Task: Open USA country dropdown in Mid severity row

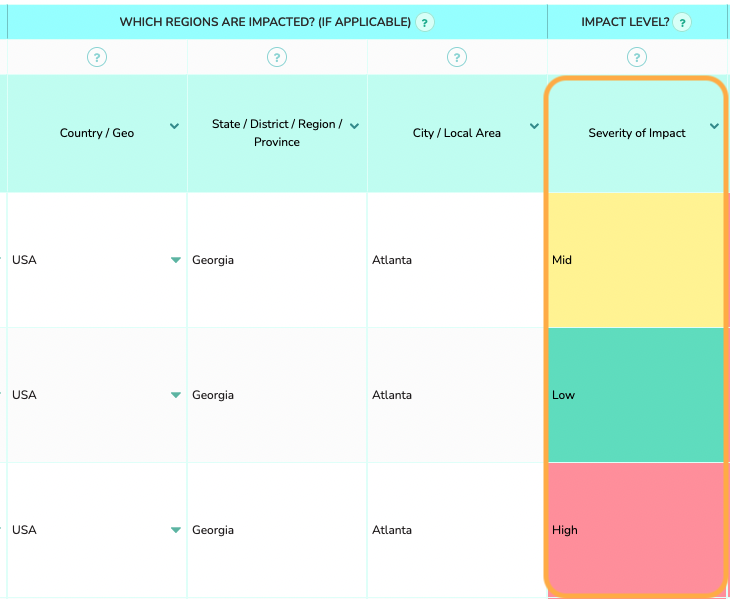Action: pos(176,260)
